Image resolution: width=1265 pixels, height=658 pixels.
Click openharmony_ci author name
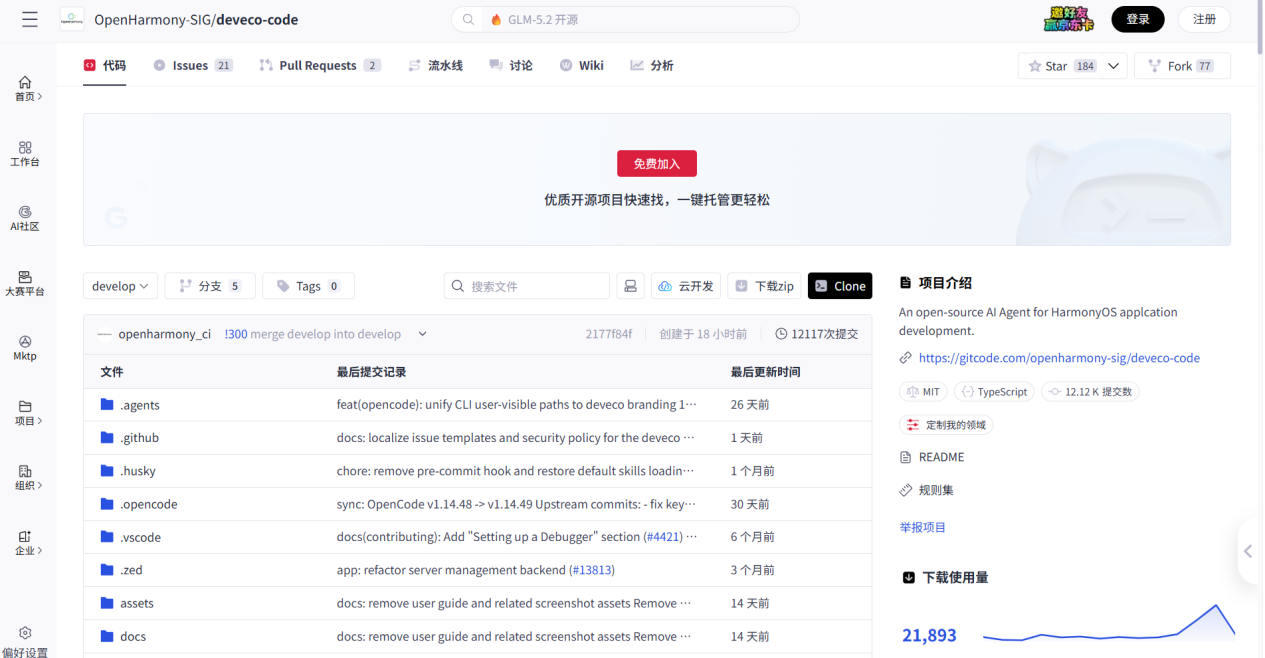164,334
